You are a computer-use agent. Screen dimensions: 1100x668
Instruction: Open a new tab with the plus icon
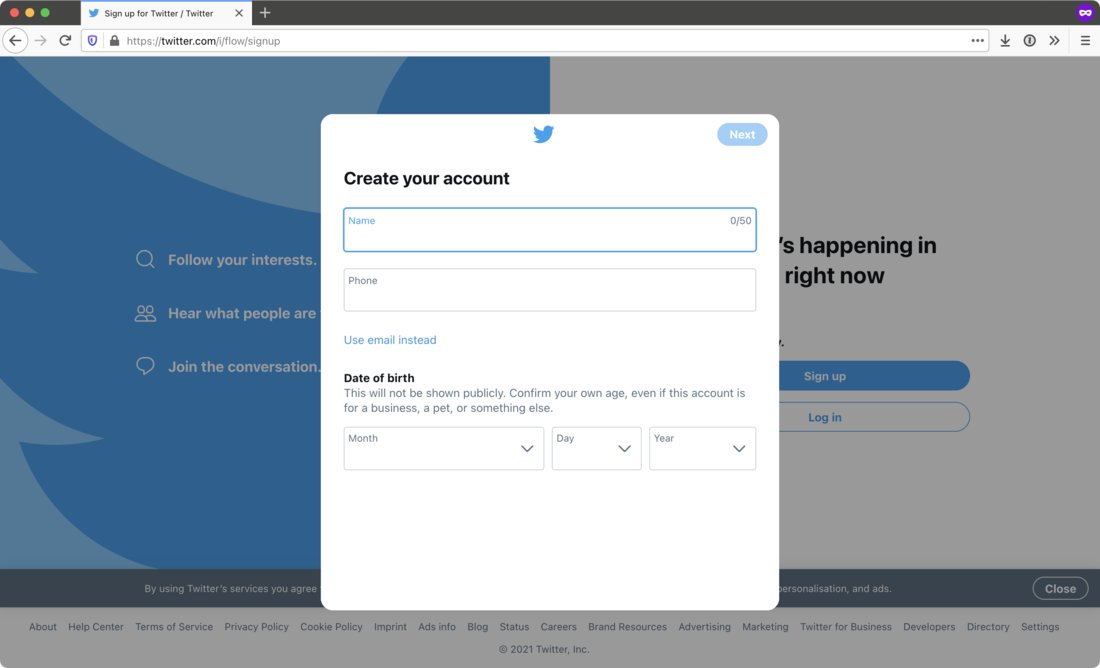264,13
